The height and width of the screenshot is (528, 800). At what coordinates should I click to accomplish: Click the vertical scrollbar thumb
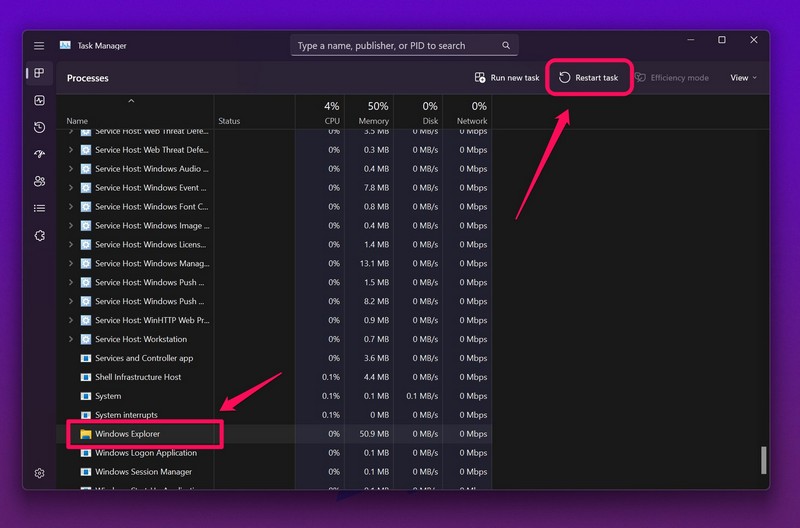pos(763,459)
